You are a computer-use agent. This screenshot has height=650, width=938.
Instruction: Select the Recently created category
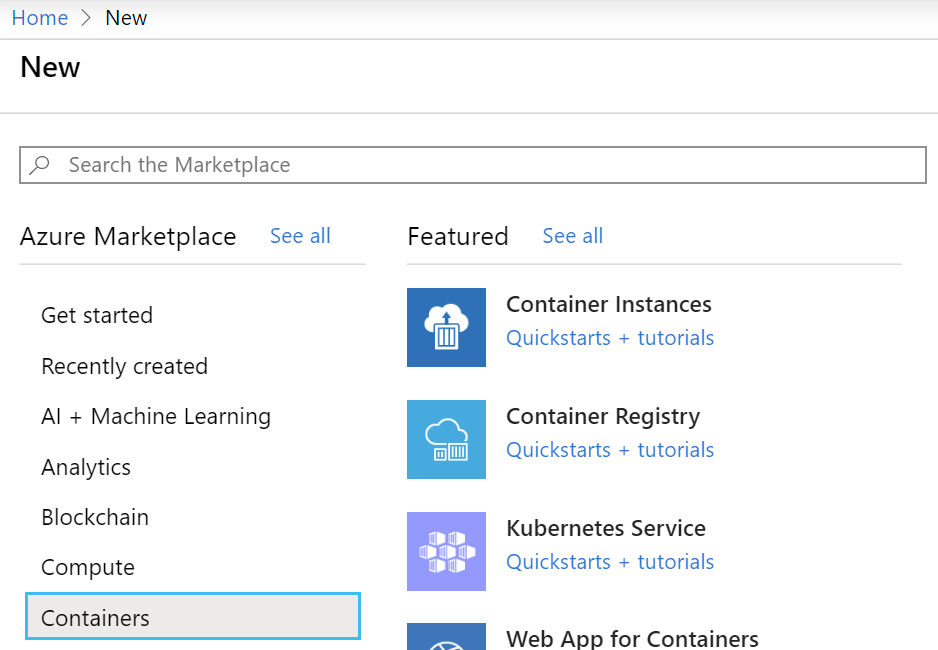(124, 366)
